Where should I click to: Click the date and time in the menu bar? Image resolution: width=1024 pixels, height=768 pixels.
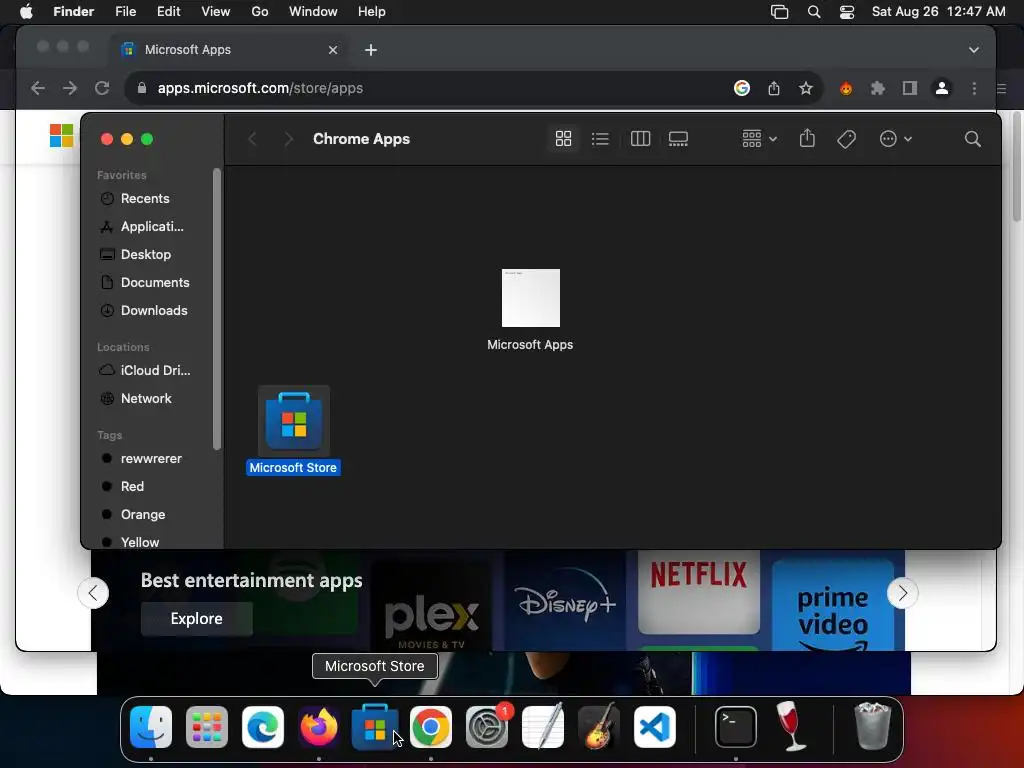click(938, 12)
